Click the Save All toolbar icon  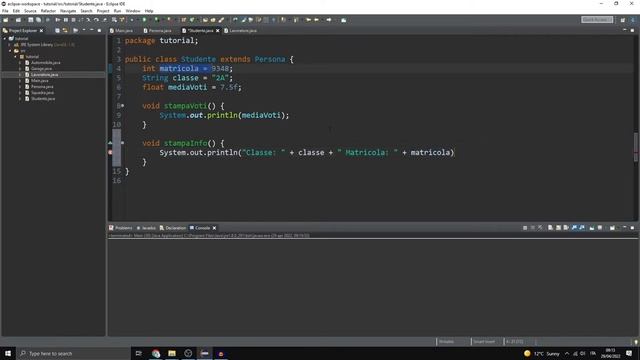[38, 20]
